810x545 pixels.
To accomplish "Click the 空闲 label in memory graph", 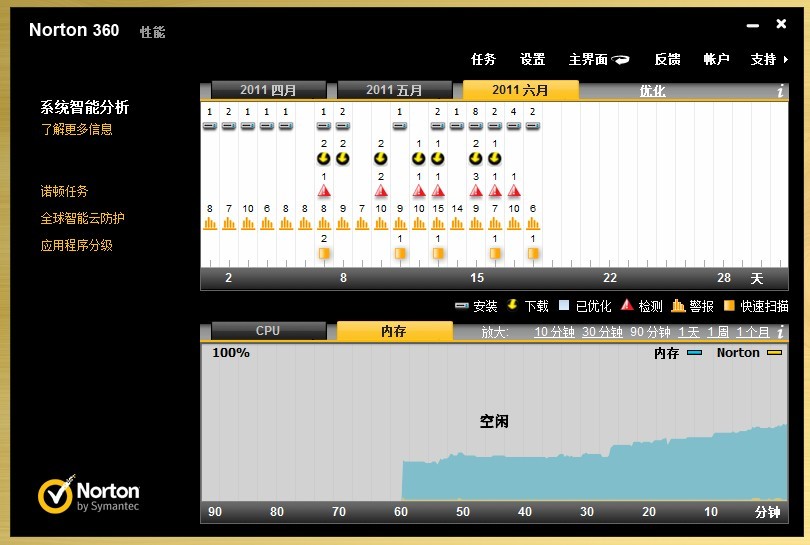I will tap(494, 422).
